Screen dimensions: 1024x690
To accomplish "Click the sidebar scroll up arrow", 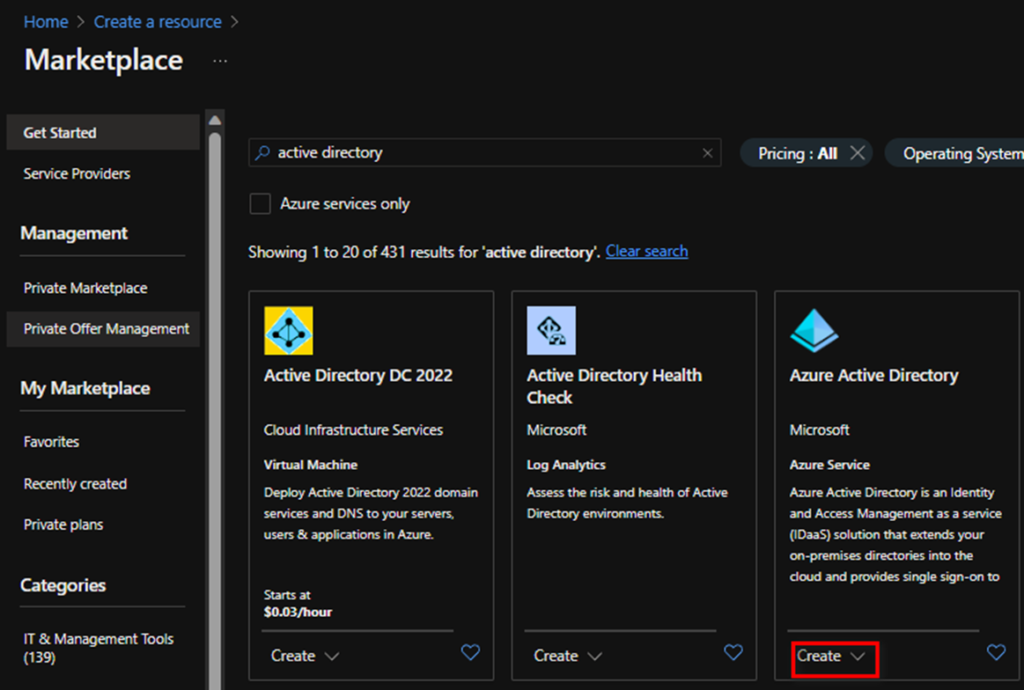I will click(x=215, y=120).
